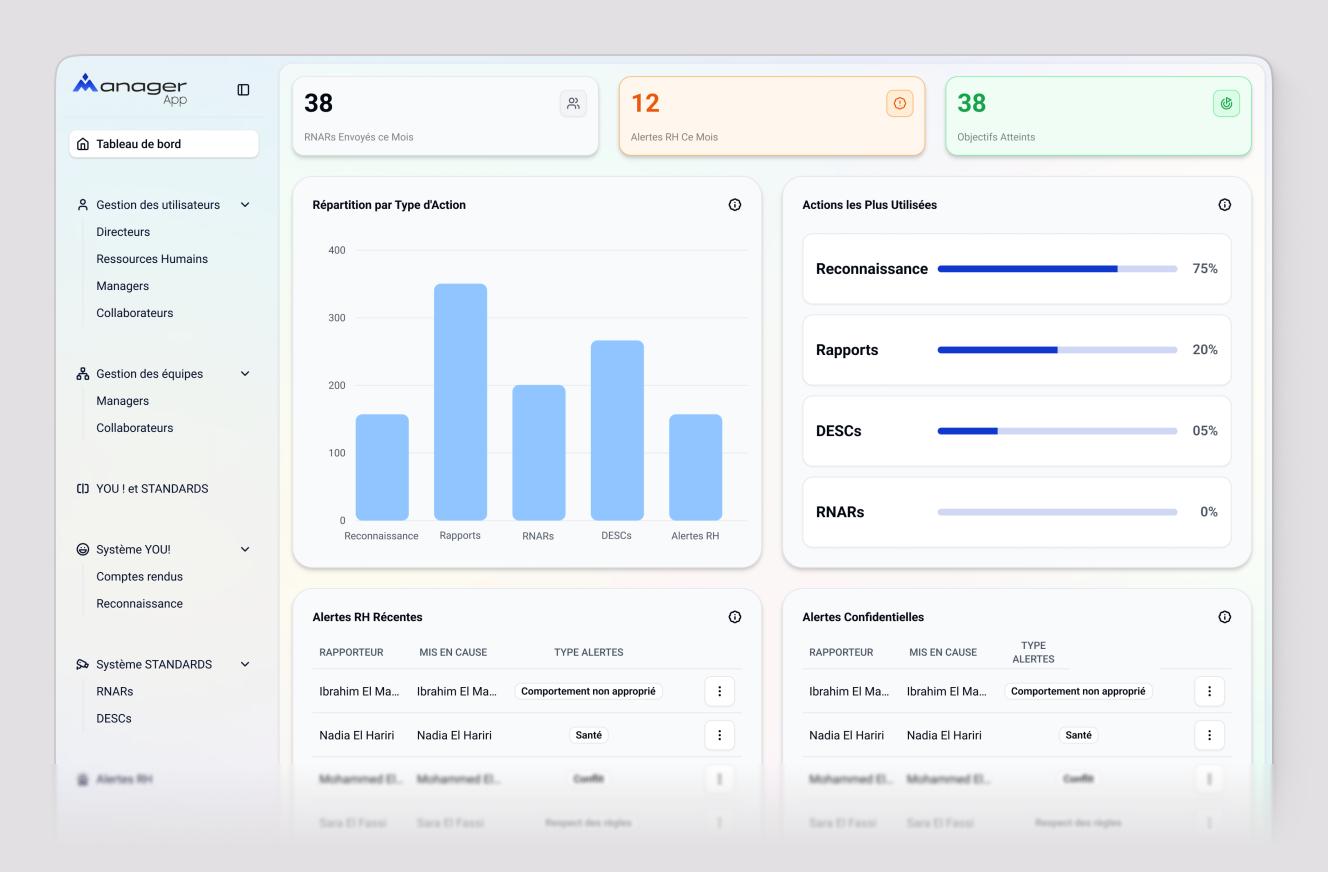Collapse Gestion des équipes chevron
This screenshot has width=1328, height=872.
point(245,374)
